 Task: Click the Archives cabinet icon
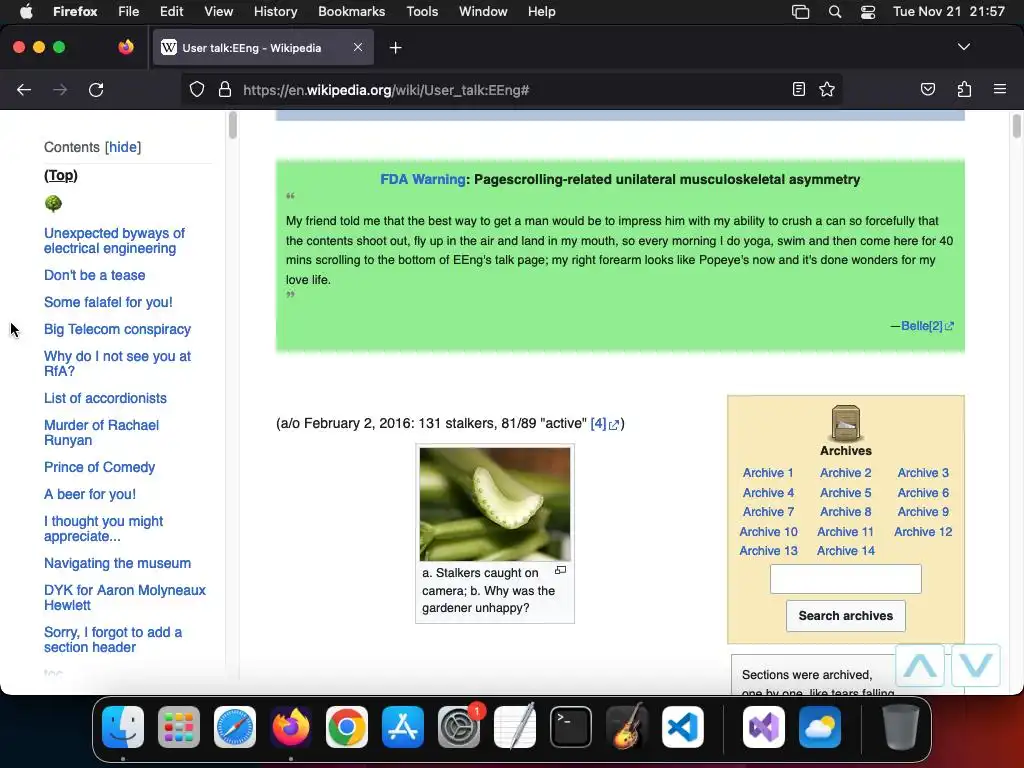pyautogui.click(x=846, y=423)
